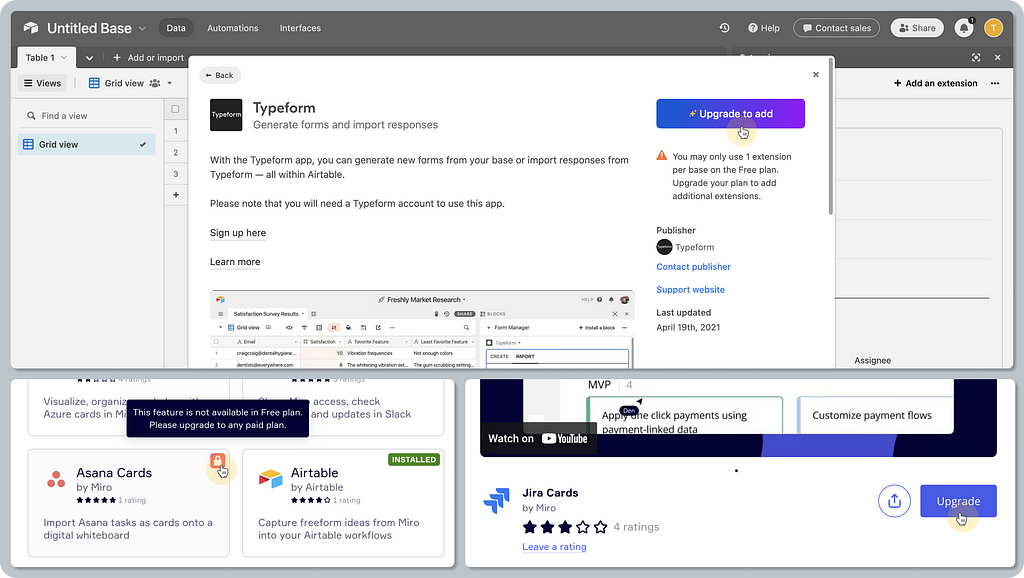Click the 4 ratings count
Screen dimensions: 1024x578
636,527
